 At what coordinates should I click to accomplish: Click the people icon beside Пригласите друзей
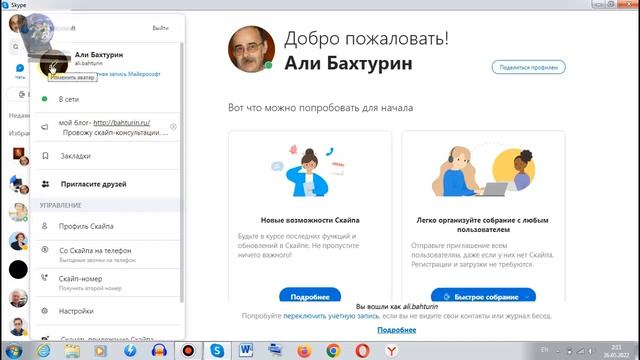45,184
